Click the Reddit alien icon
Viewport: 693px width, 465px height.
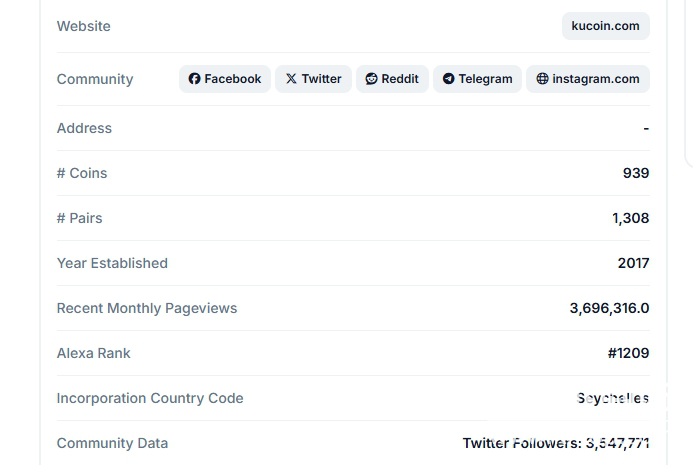pyautogui.click(x=372, y=79)
